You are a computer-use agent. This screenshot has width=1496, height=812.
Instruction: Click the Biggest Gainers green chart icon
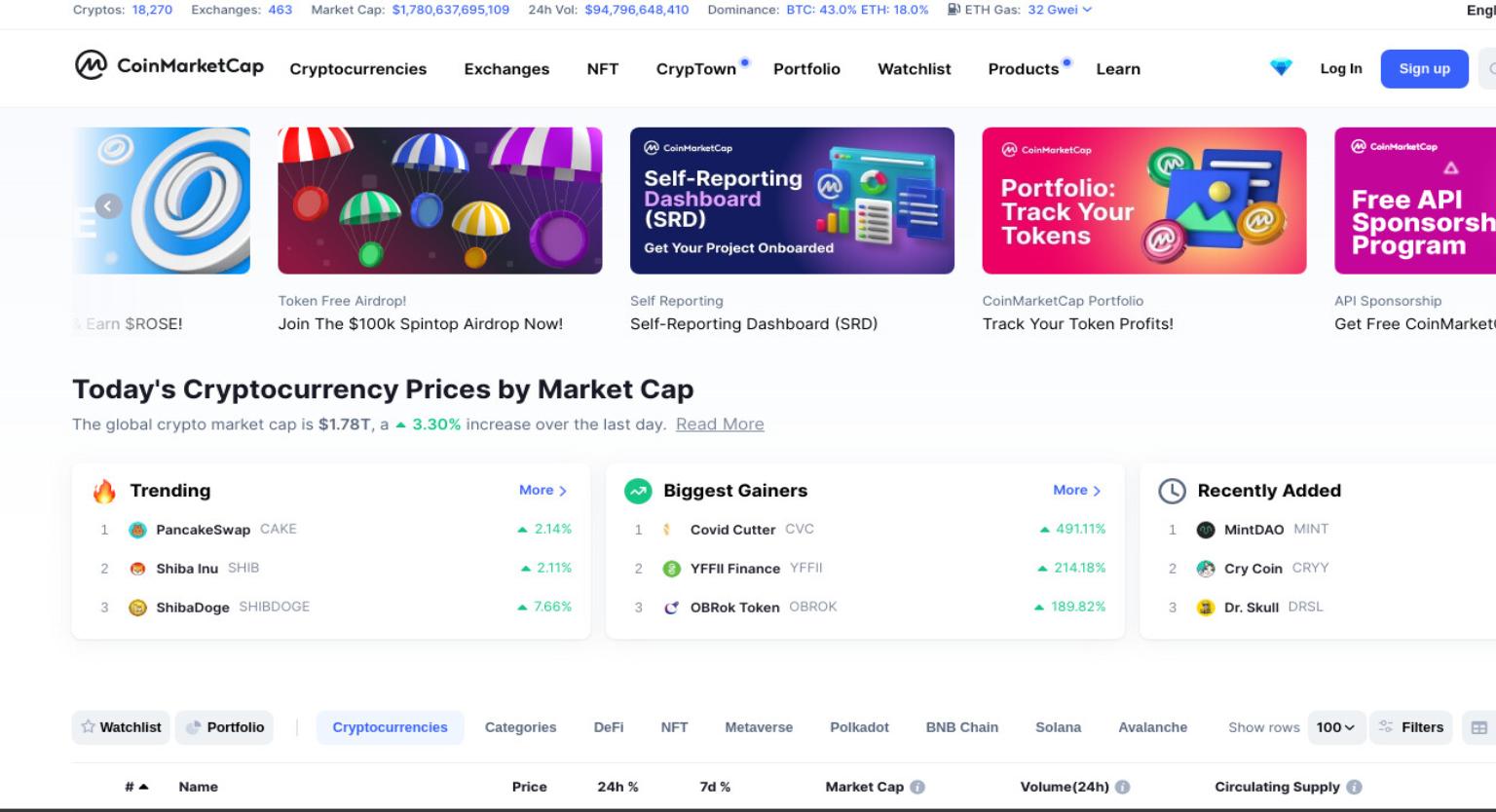pos(638,491)
